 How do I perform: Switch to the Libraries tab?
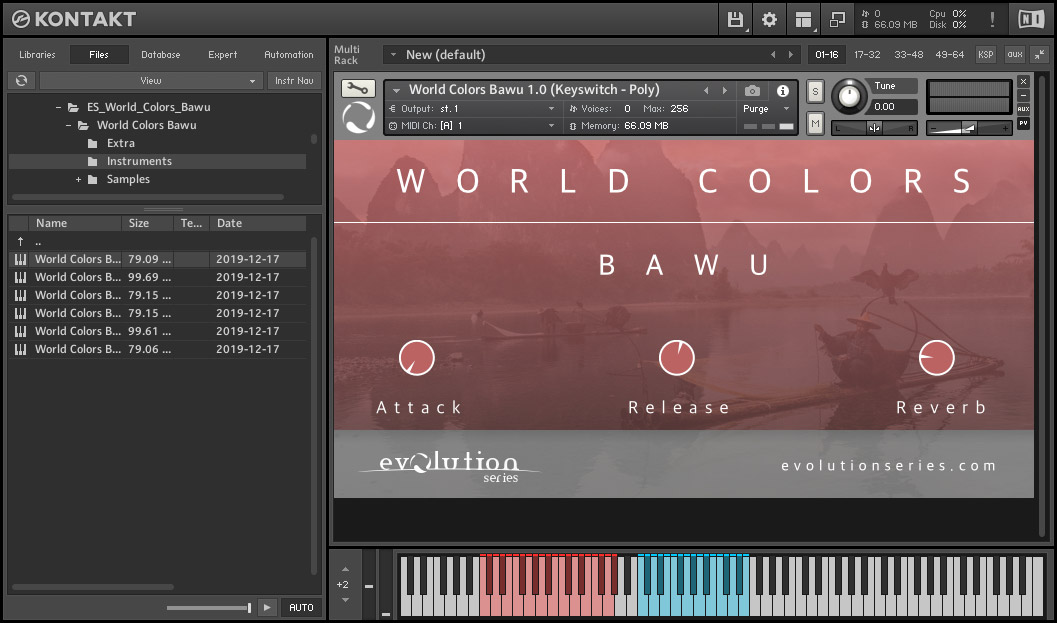click(37, 55)
